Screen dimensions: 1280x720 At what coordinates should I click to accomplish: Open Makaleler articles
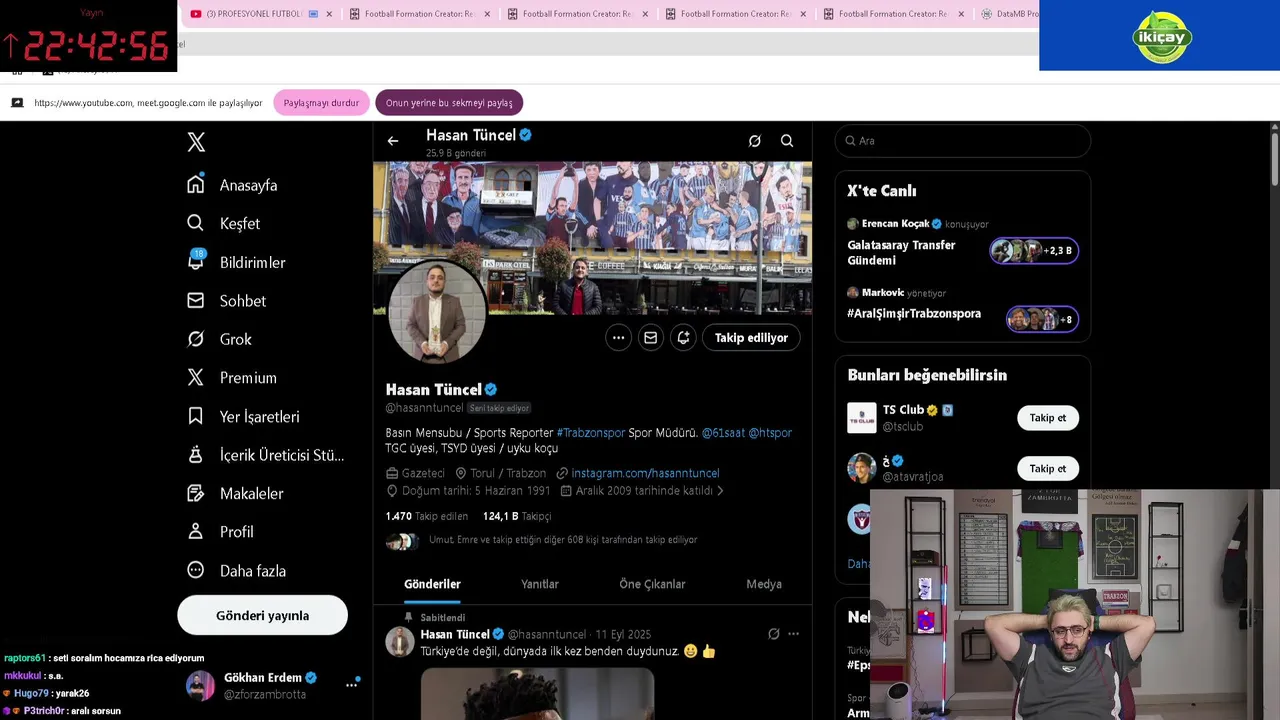[x=235, y=493]
